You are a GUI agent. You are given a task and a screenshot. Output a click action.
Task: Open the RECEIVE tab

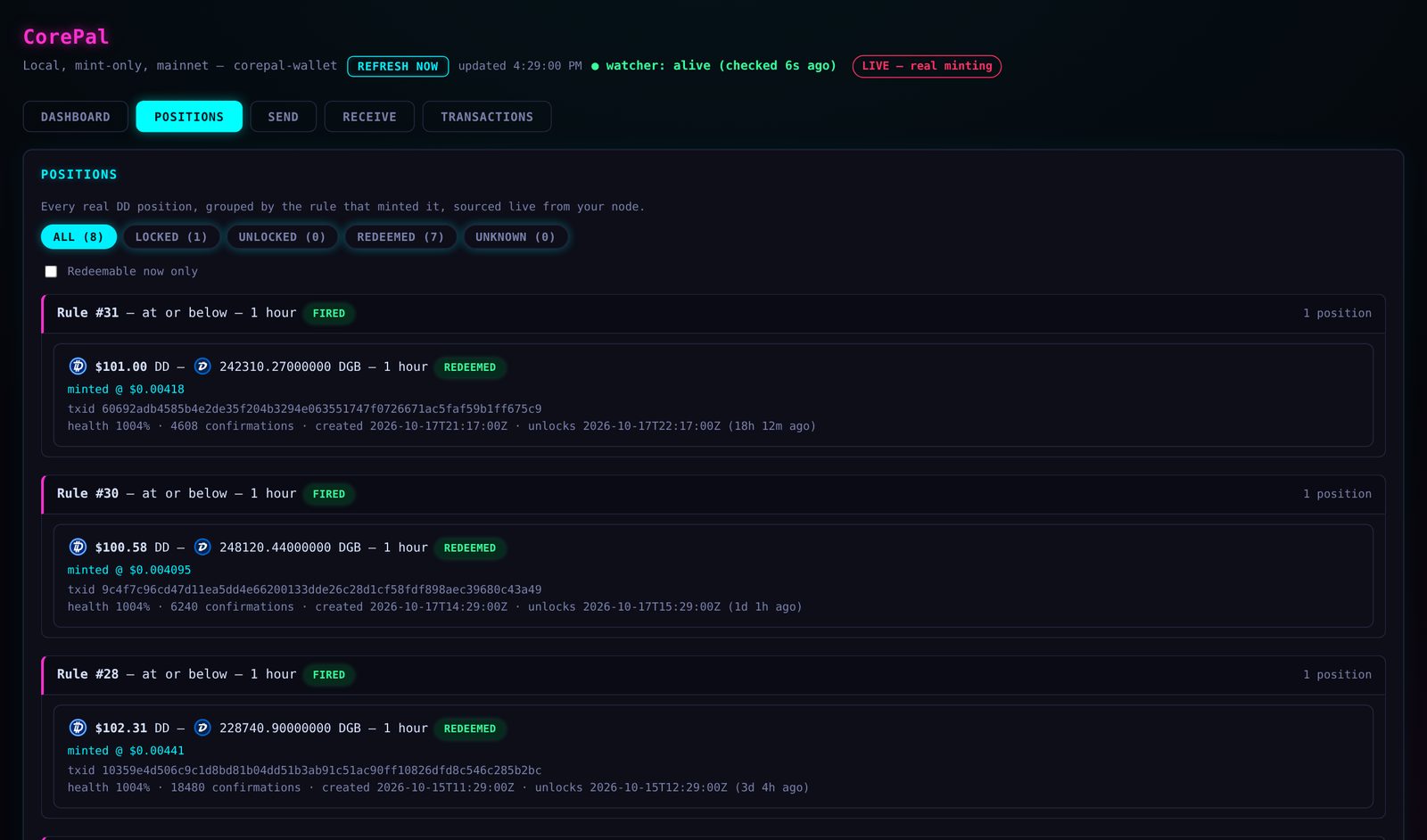pyautogui.click(x=369, y=117)
